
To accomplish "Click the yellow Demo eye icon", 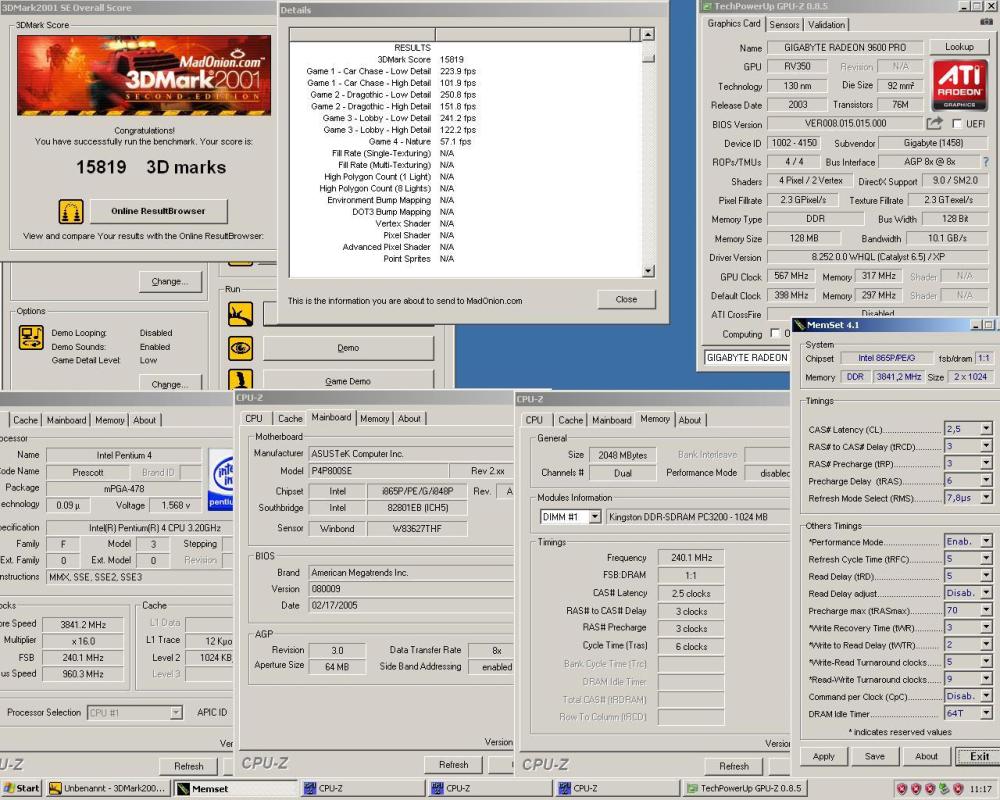I will tap(240, 348).
